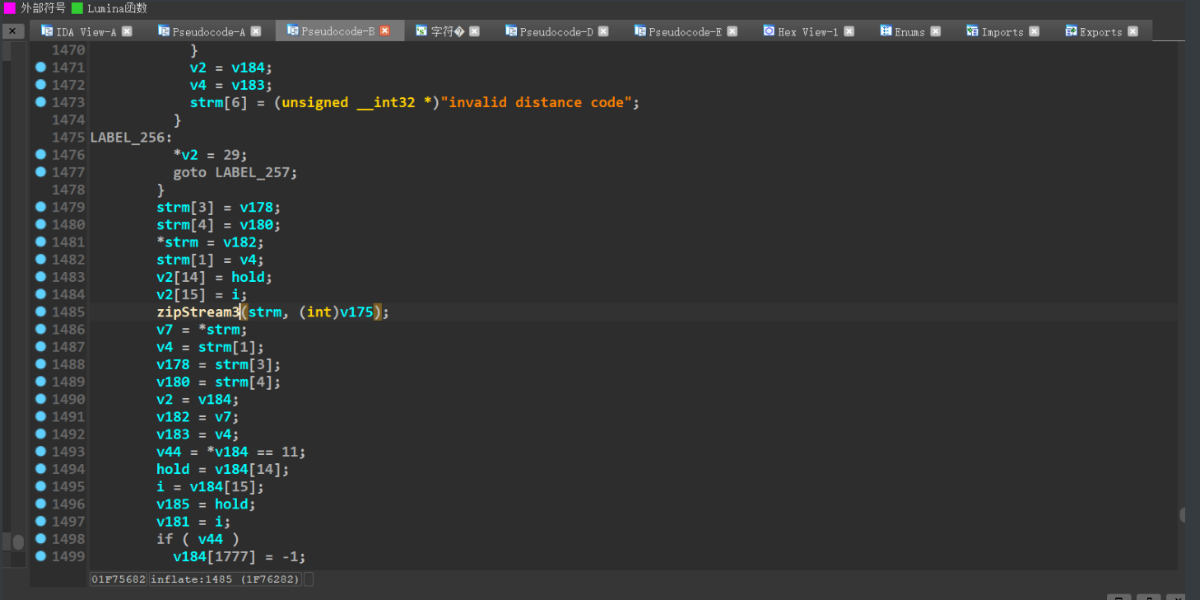Click the Hex View-1 tab icon
This screenshot has height=600, width=1200.
tap(768, 31)
